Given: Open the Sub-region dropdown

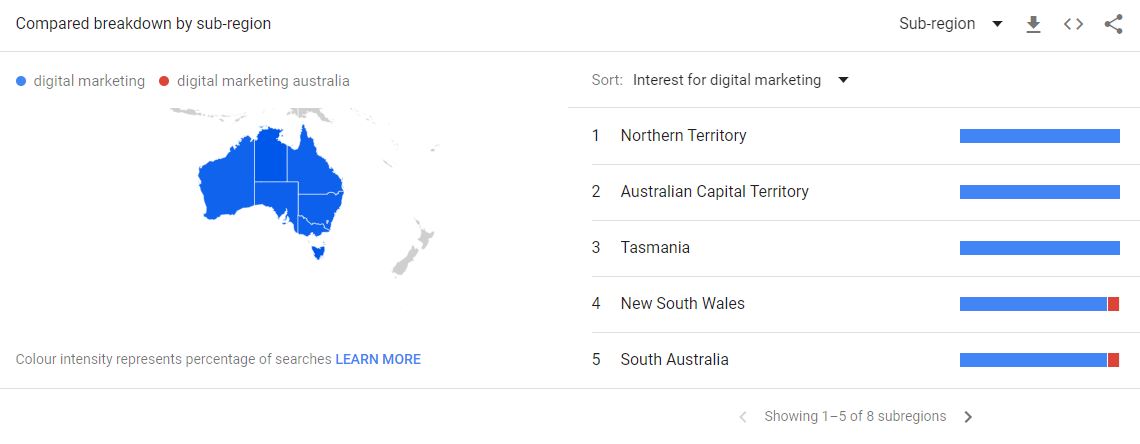Looking at the screenshot, I should tap(951, 24).
